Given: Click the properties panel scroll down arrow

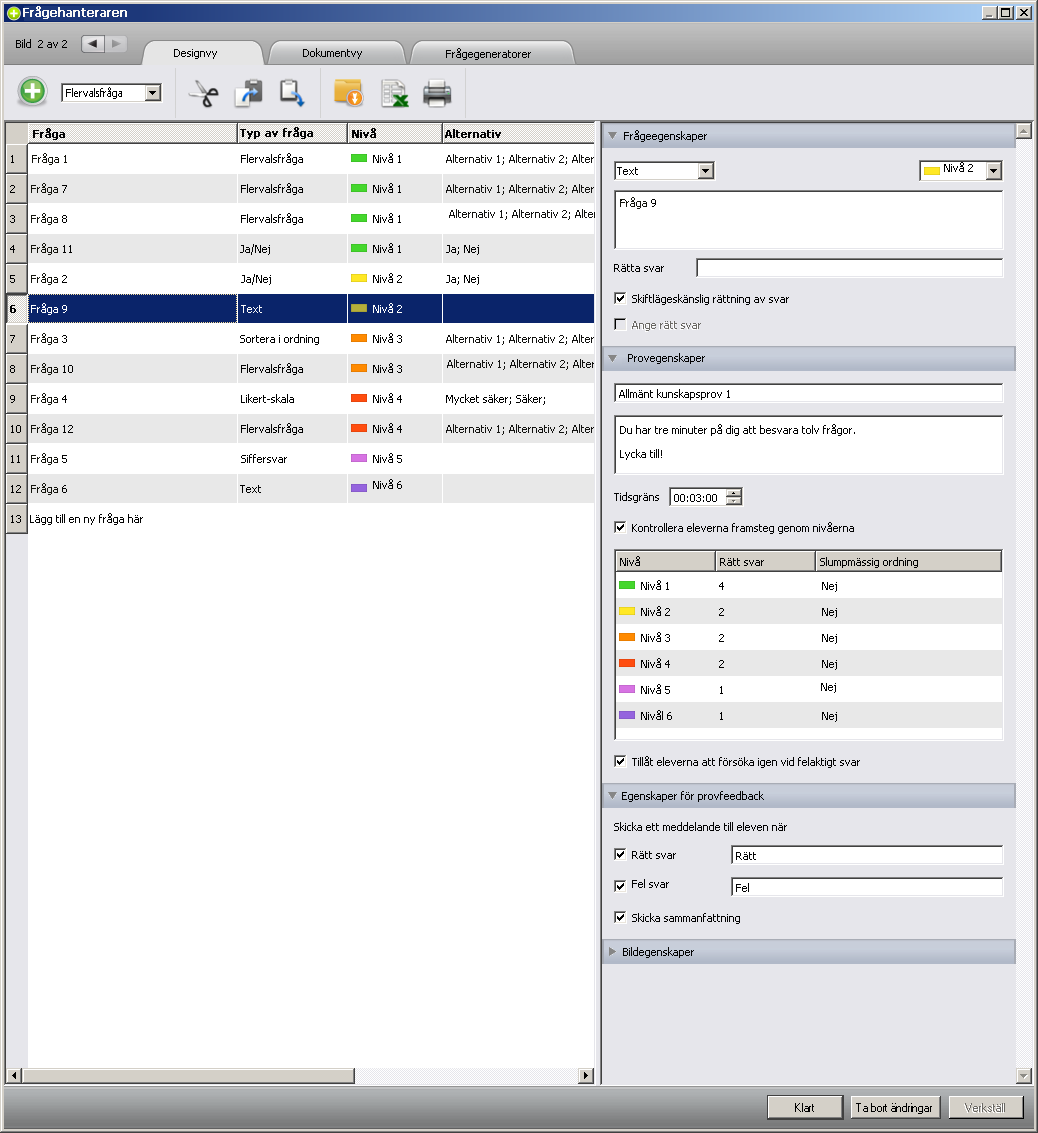Looking at the screenshot, I should click(1024, 1075).
